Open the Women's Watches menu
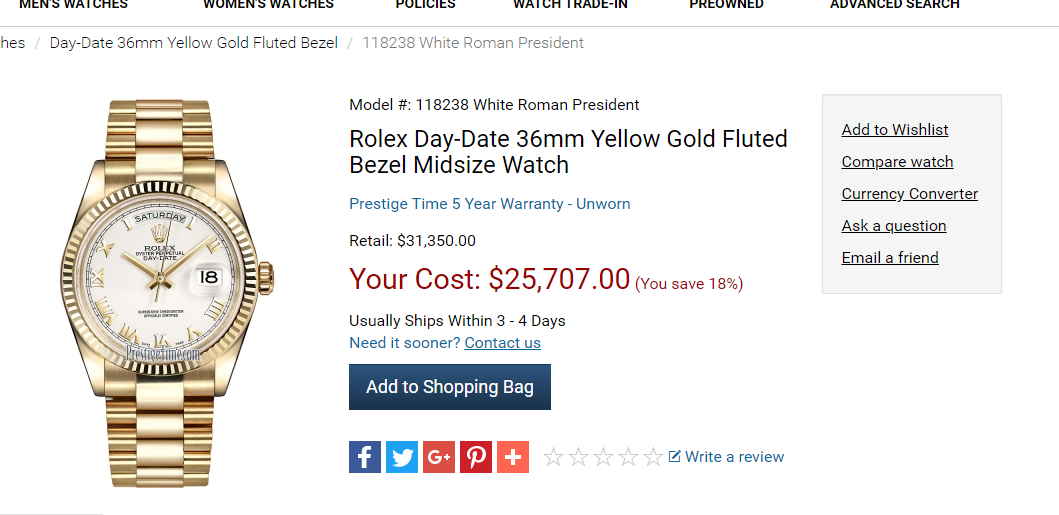The width and height of the screenshot is (1059, 515). point(269,5)
